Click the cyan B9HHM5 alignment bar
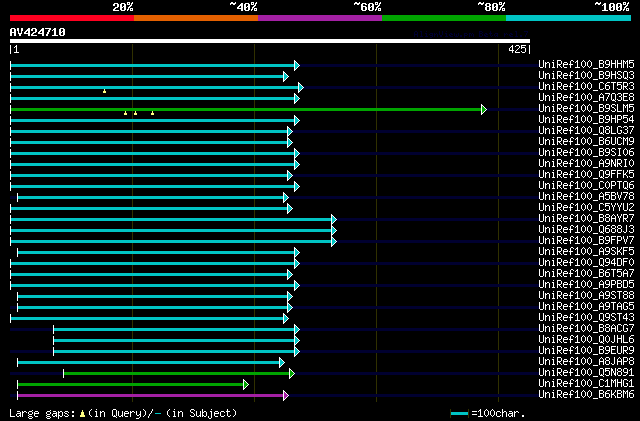 click(153, 65)
